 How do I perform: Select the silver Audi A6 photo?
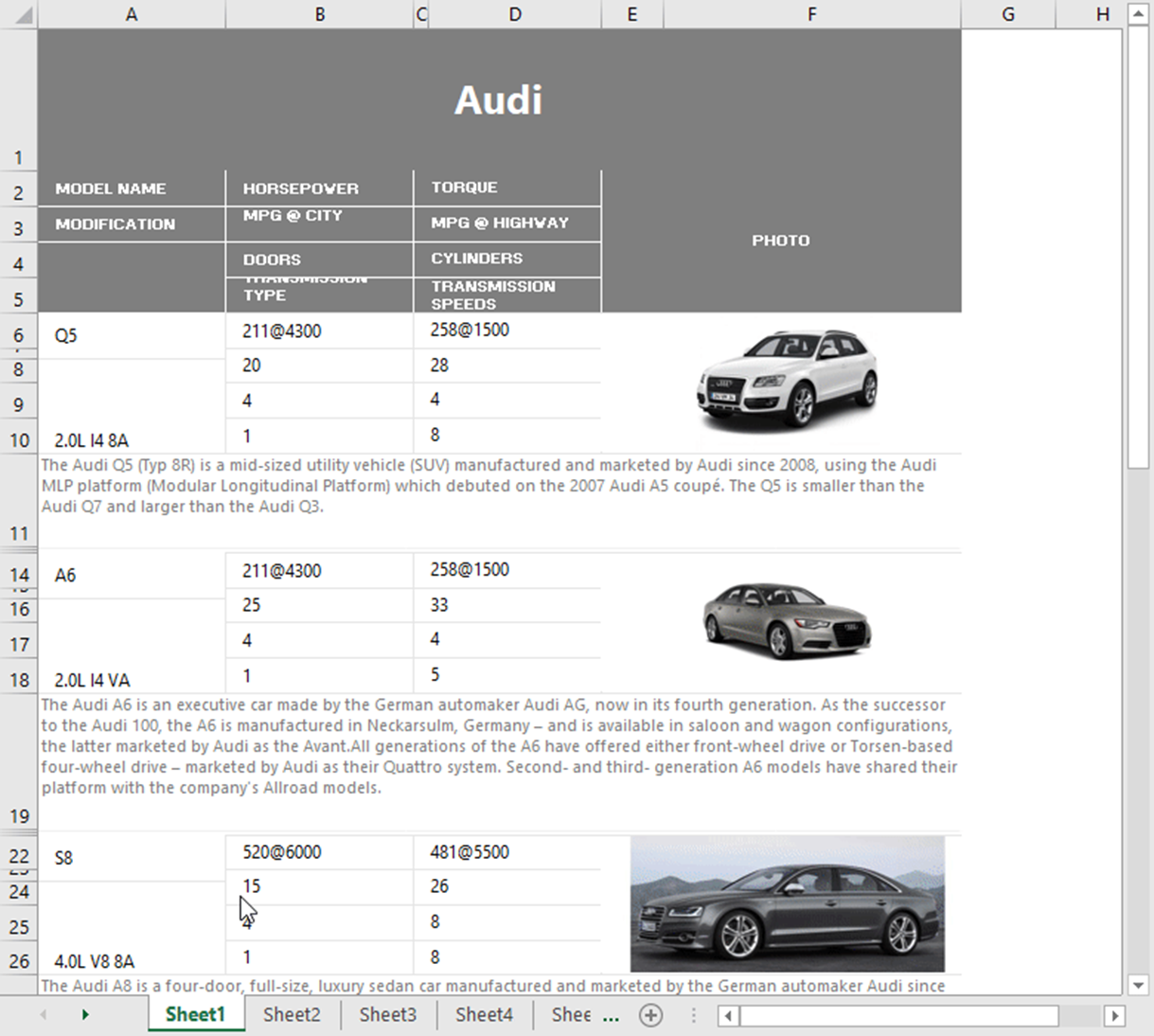click(x=787, y=620)
